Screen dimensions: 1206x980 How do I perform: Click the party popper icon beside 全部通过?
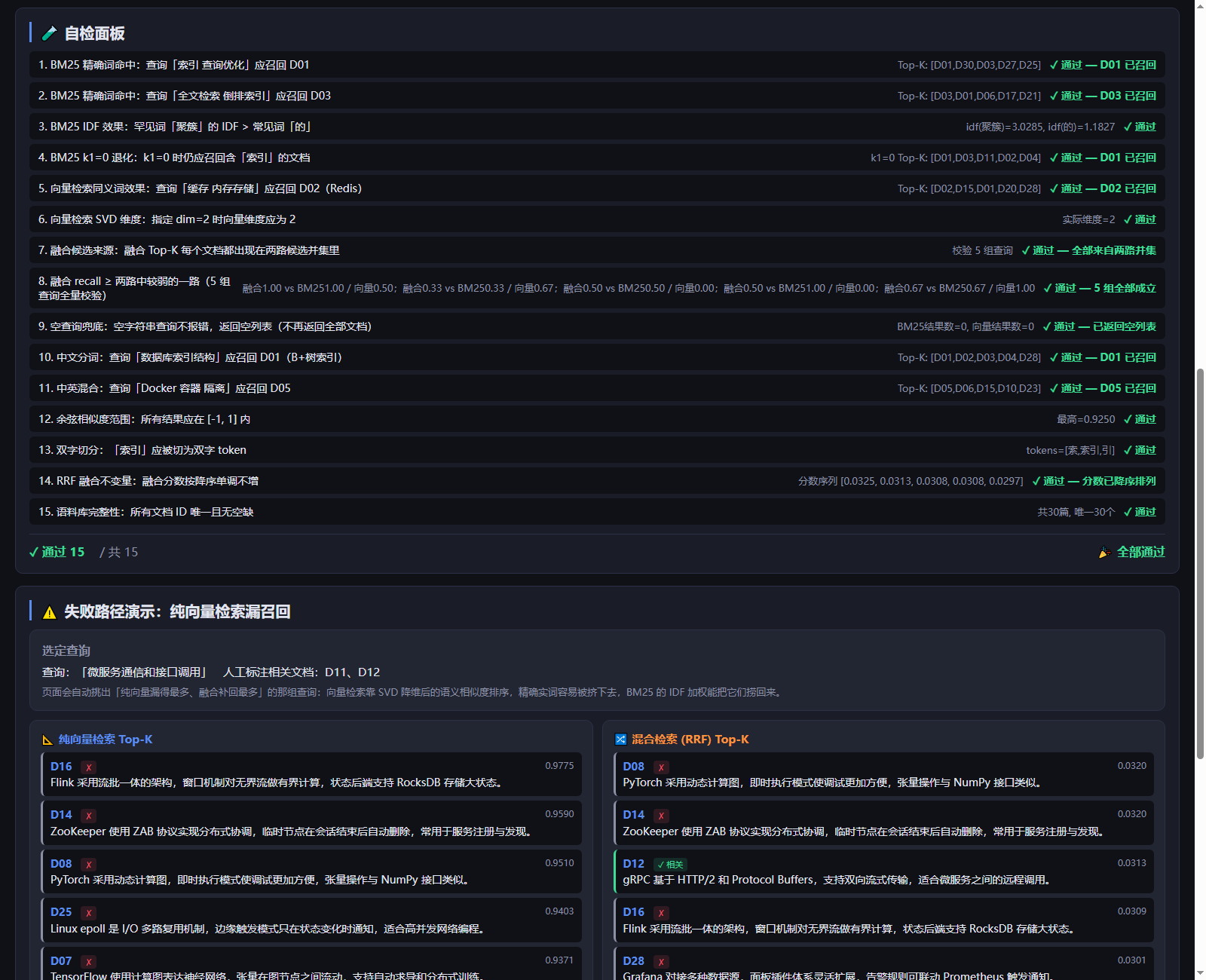(1105, 553)
